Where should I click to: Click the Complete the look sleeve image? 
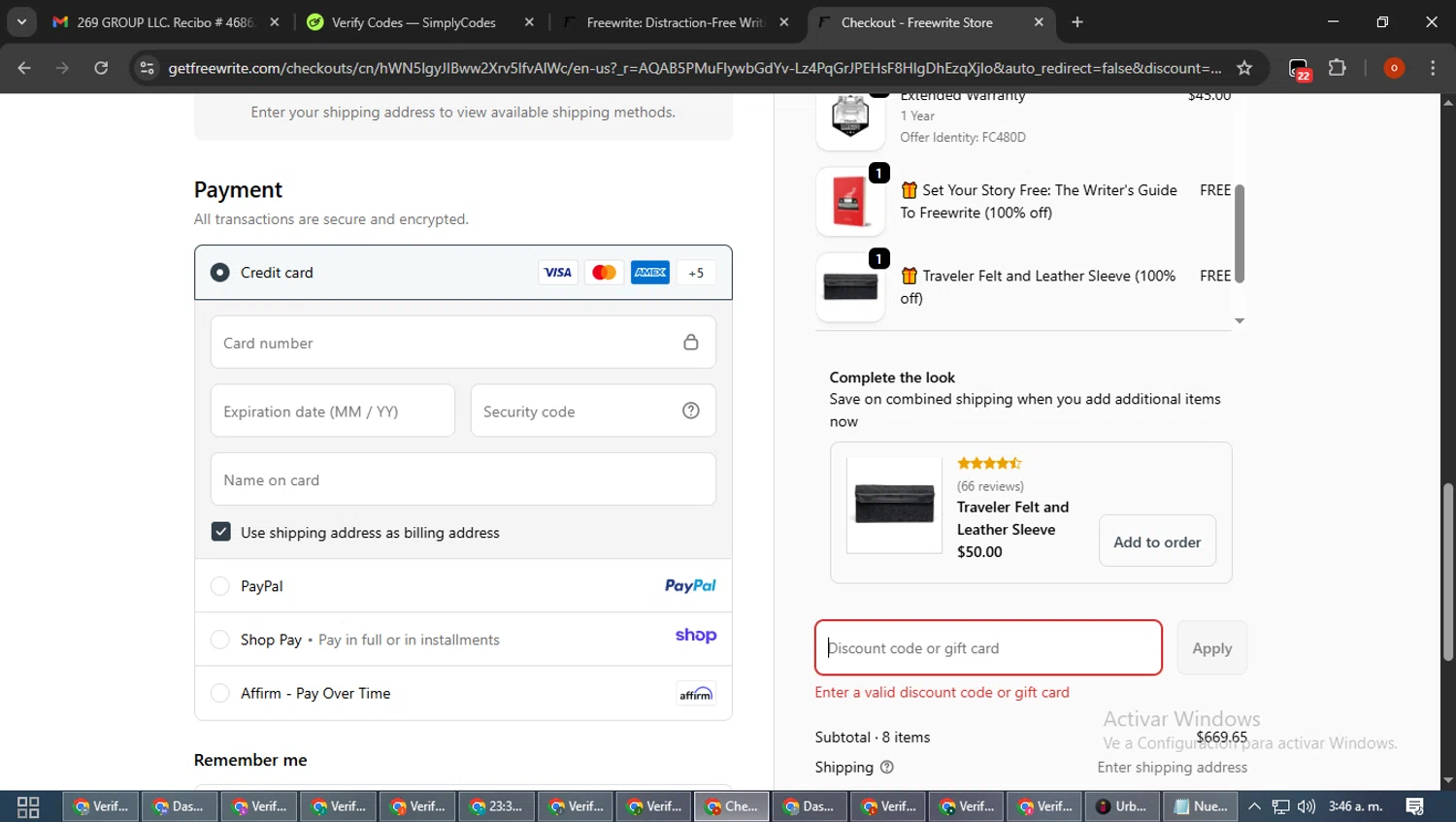click(894, 505)
